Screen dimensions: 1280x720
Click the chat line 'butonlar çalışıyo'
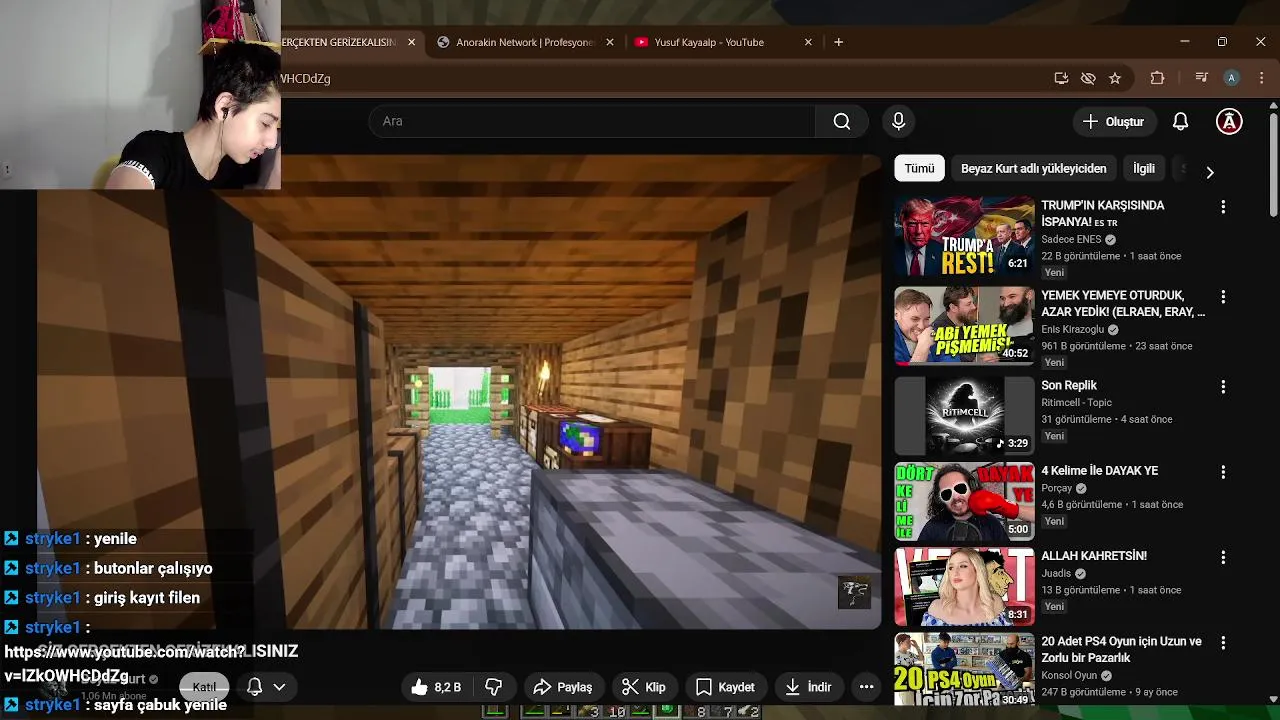(108, 568)
